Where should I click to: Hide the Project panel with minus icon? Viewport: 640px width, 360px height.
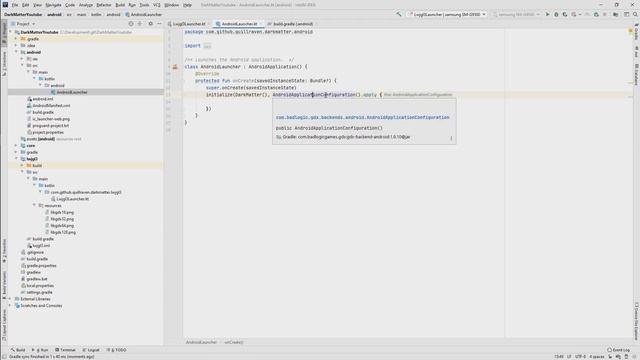point(159,24)
